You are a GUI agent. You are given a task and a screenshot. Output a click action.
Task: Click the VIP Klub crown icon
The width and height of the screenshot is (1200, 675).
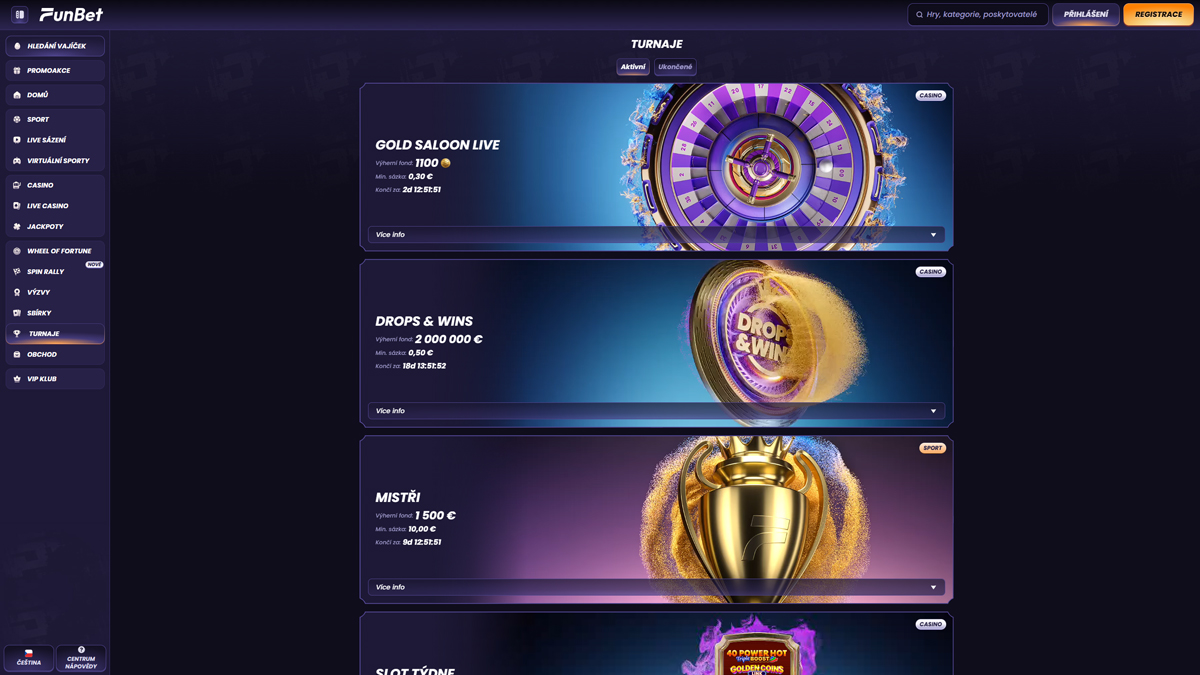coord(17,379)
